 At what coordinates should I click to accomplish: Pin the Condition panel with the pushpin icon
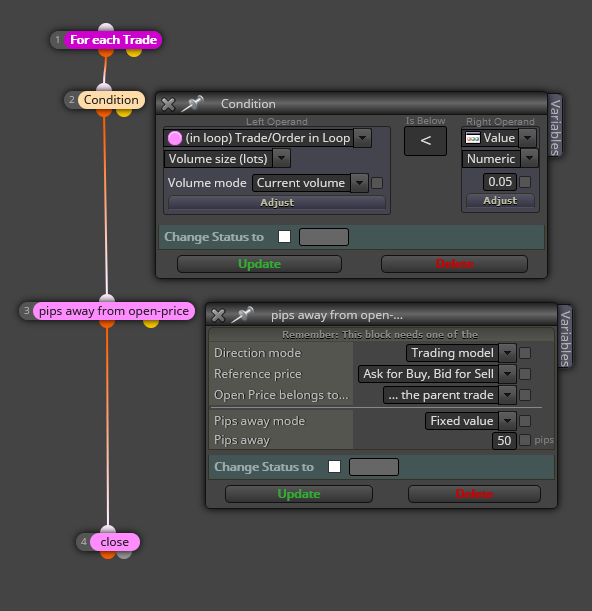tap(193, 103)
